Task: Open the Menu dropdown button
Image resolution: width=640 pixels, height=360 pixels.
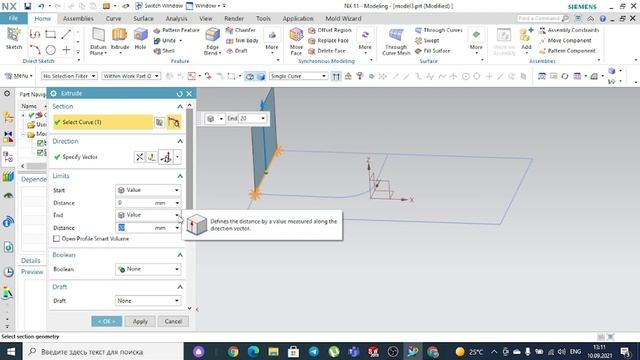Action: [18, 76]
